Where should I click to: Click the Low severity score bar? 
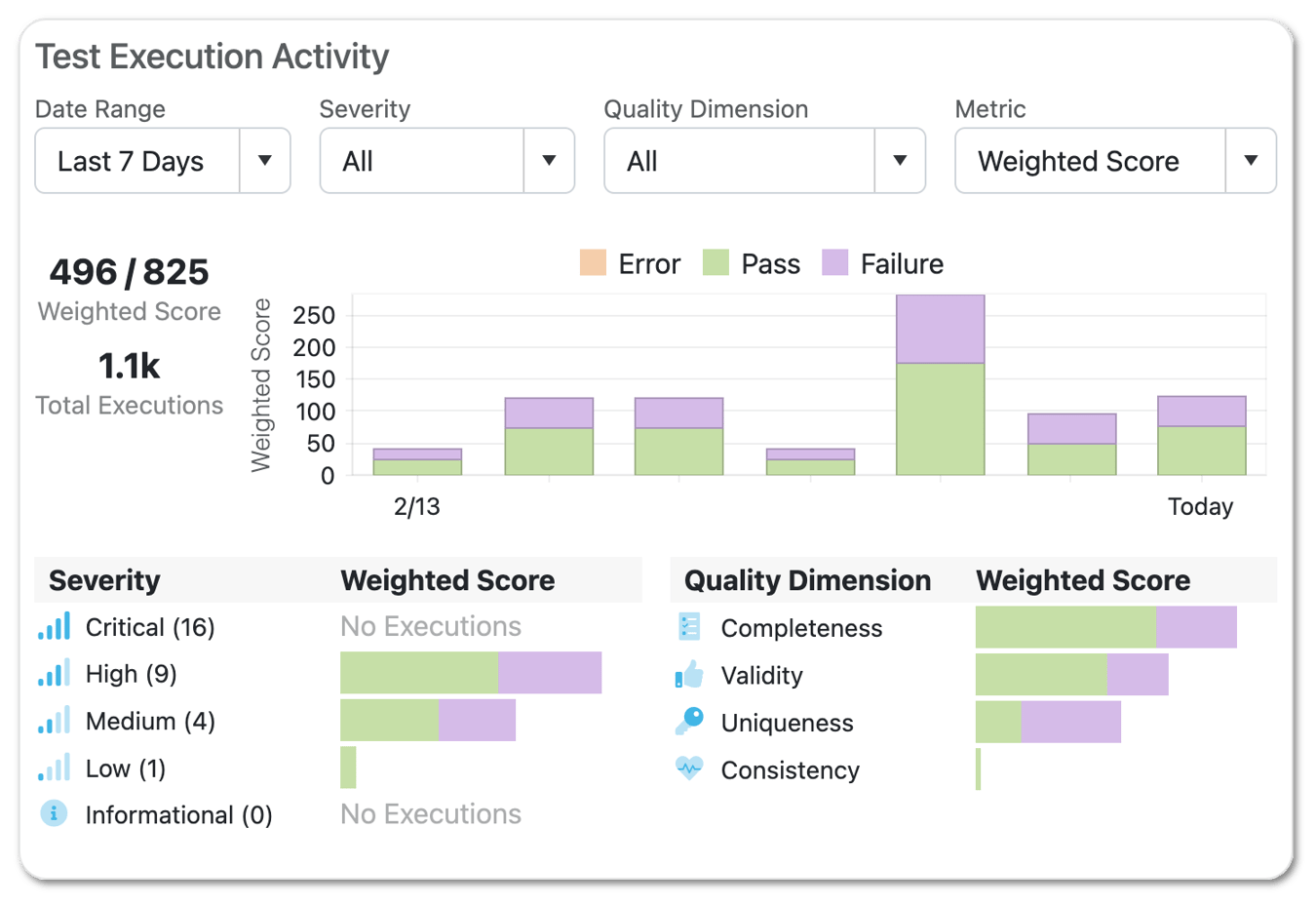348,768
